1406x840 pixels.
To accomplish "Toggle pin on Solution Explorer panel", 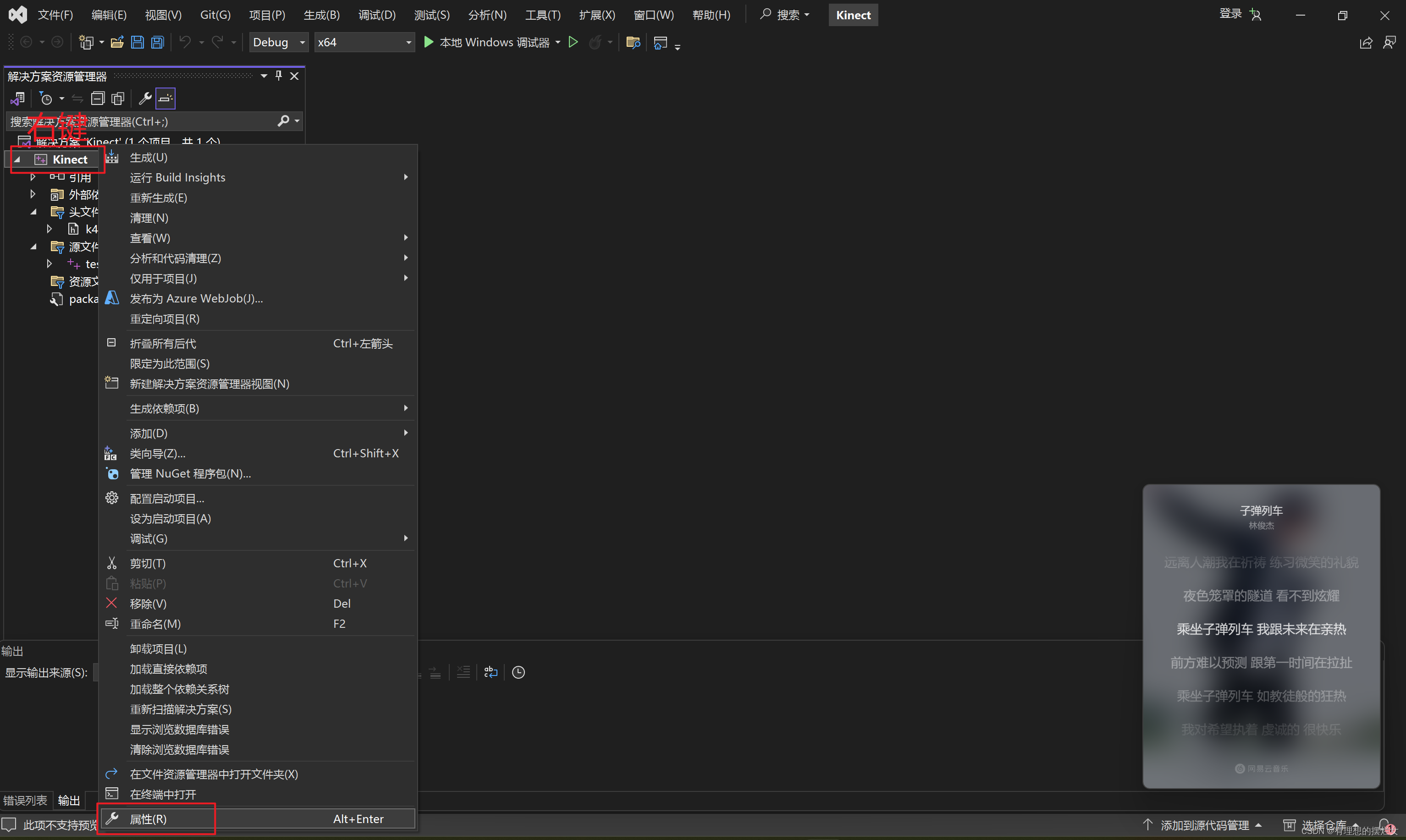I will [x=279, y=76].
